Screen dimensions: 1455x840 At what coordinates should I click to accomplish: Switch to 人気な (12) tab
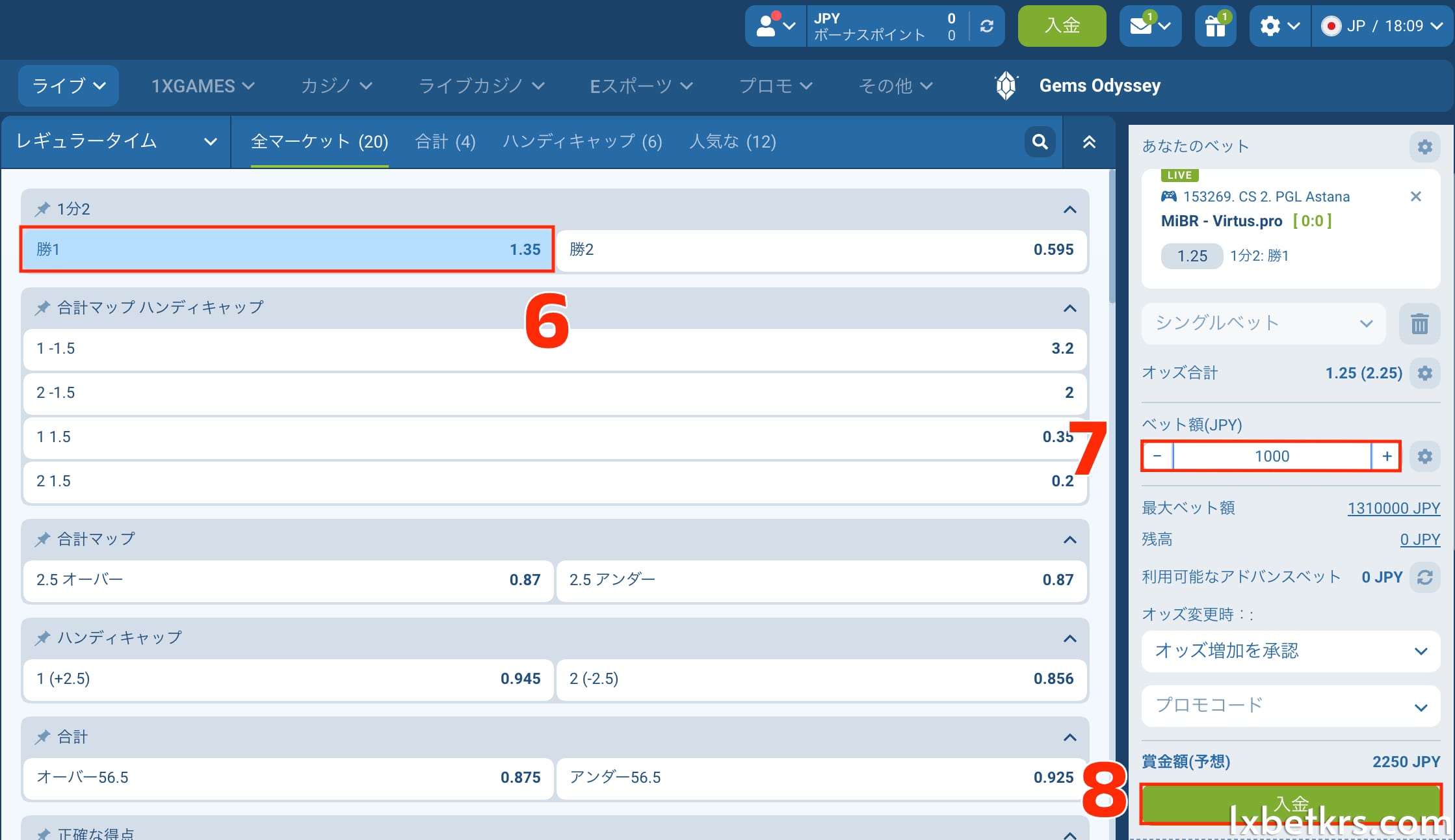[733, 142]
